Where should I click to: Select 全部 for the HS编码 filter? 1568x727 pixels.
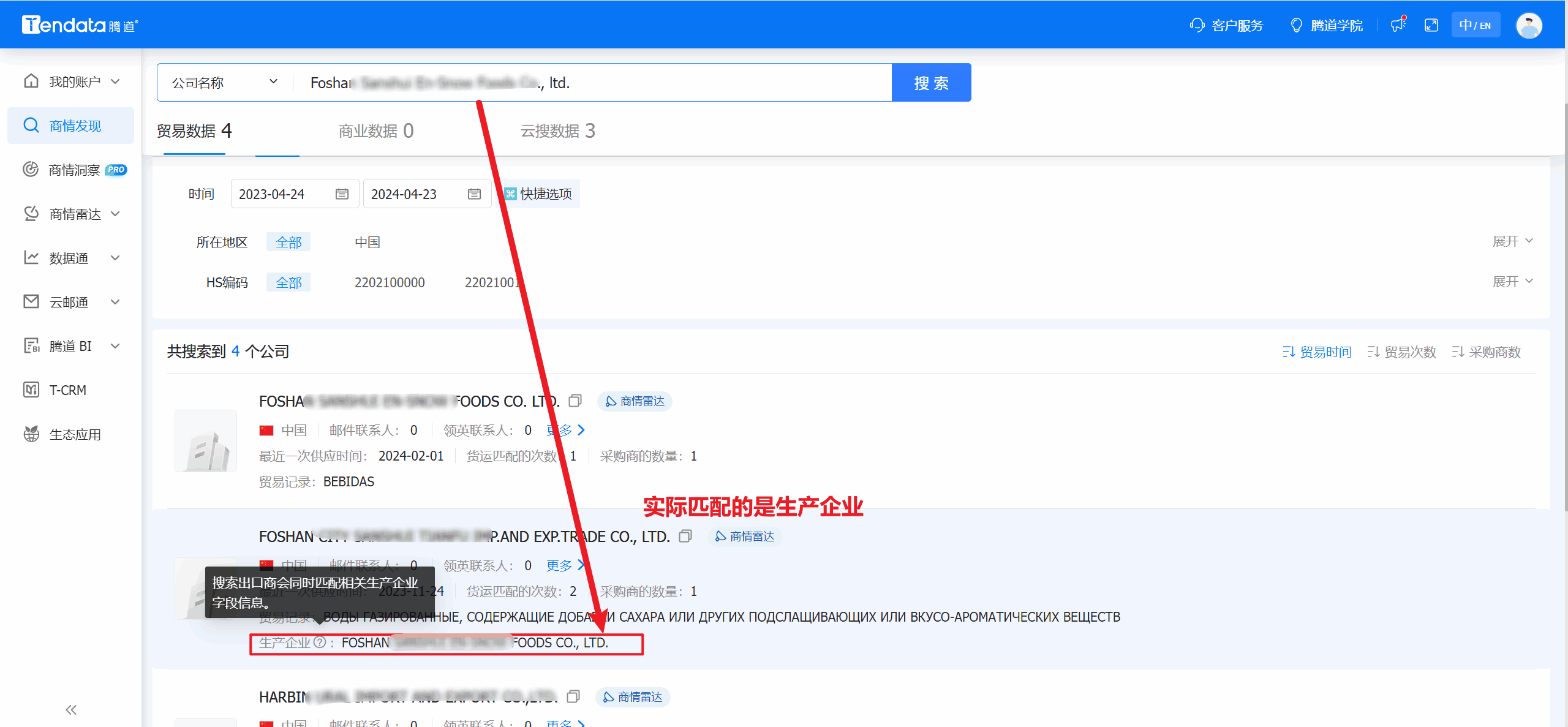[x=288, y=282]
